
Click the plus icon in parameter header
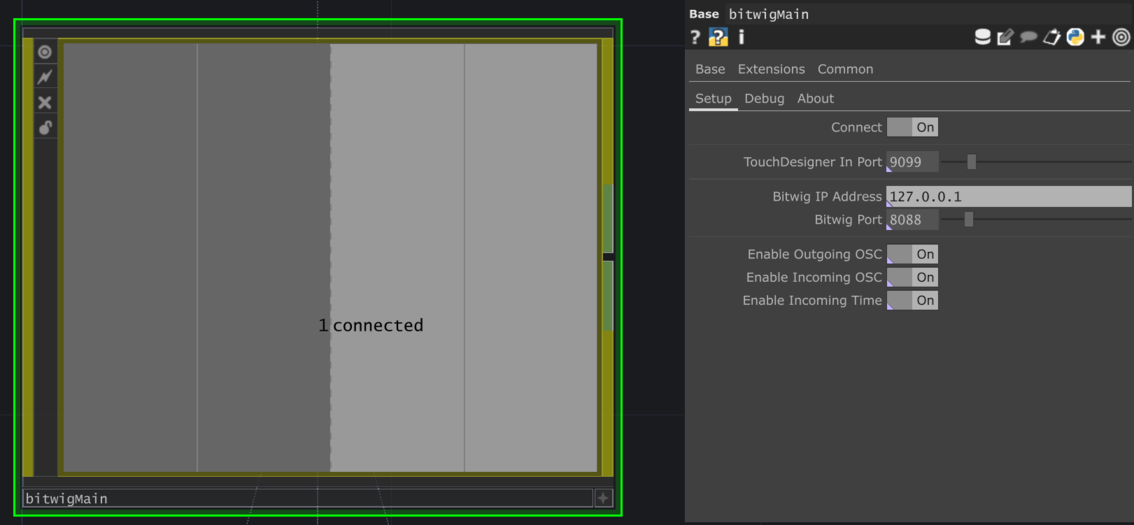[1098, 37]
